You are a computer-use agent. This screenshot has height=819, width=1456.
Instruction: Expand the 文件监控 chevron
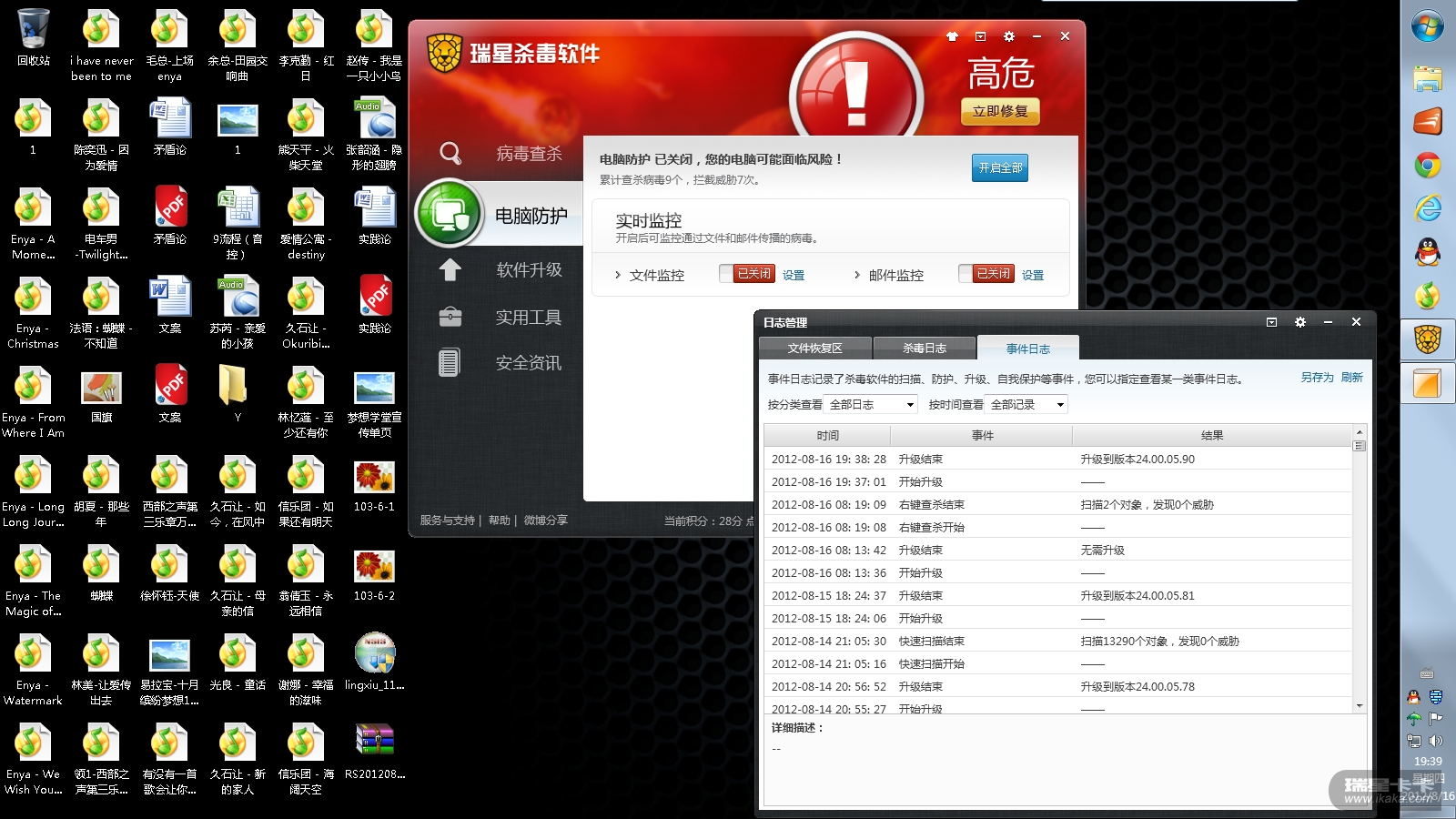(618, 275)
